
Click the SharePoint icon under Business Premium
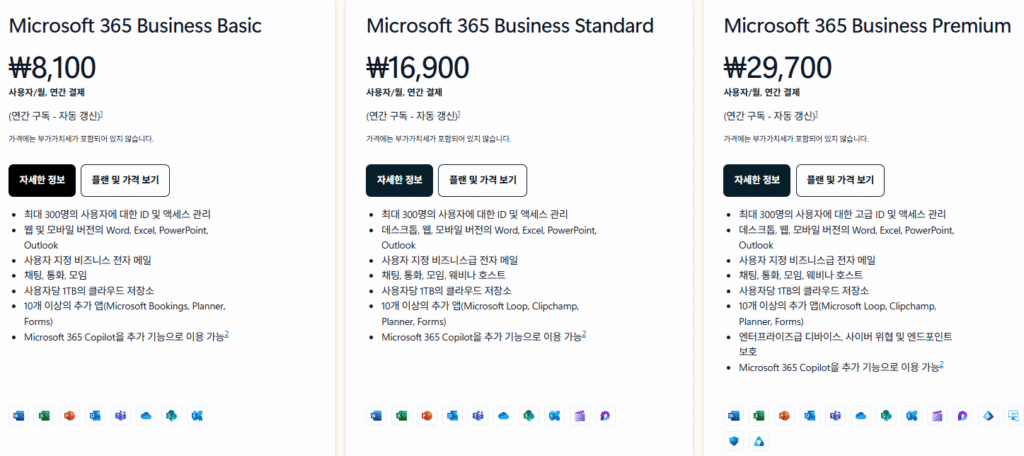pyautogui.click(x=887, y=415)
